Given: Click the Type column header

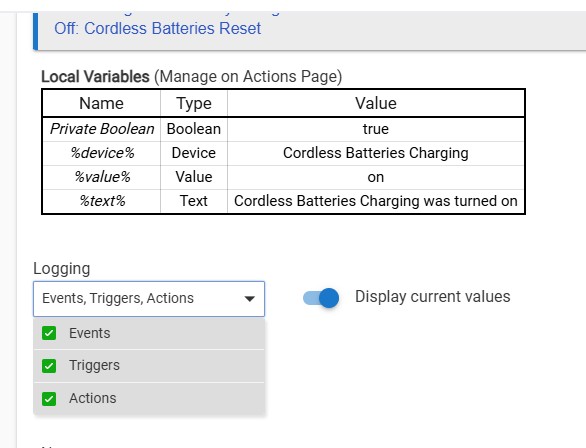Looking at the screenshot, I should (194, 103).
